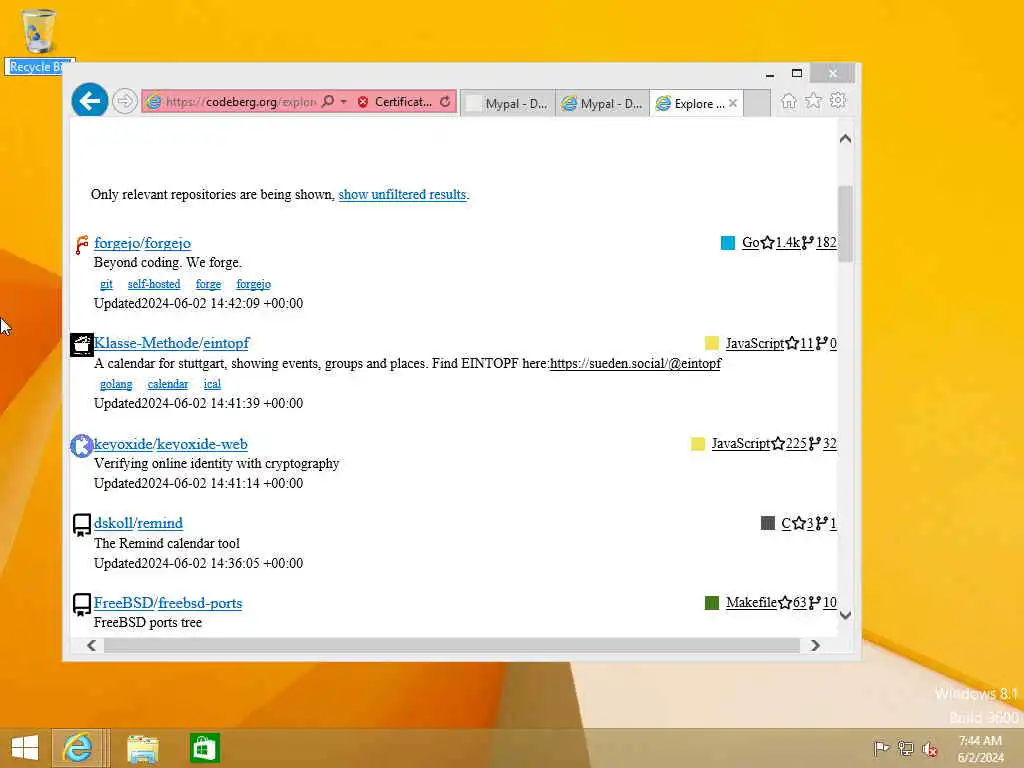
Task: Click the forgejo topic tag
Action: (x=253, y=284)
